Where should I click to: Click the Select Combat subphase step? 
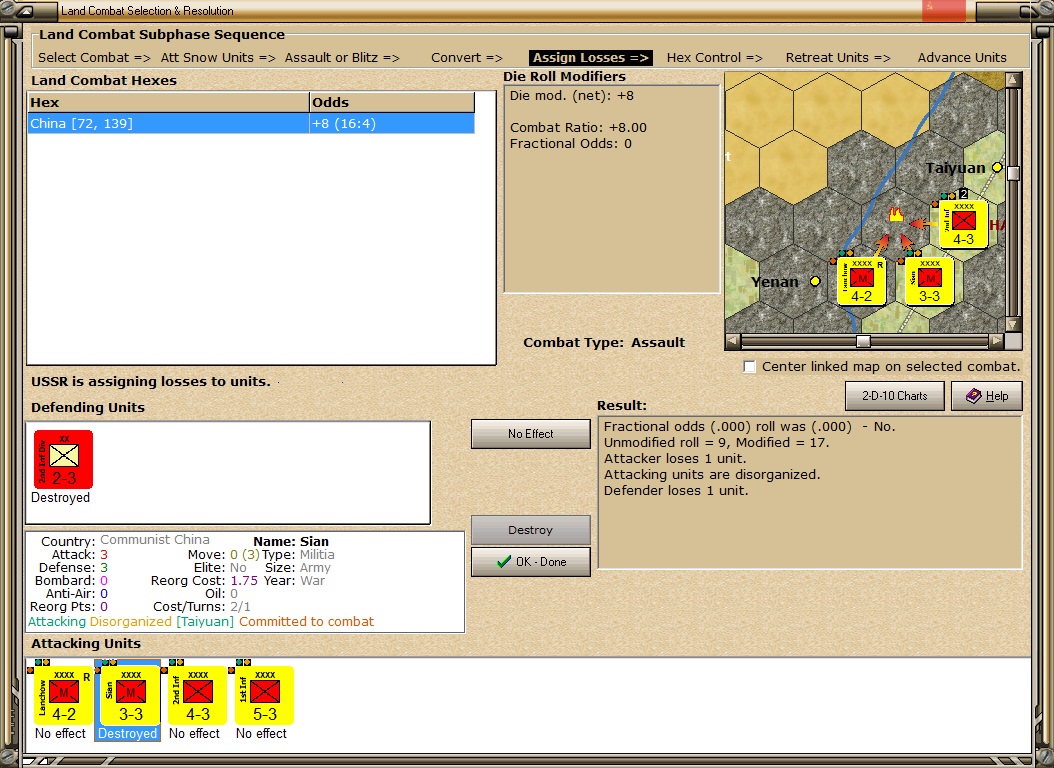(94, 58)
